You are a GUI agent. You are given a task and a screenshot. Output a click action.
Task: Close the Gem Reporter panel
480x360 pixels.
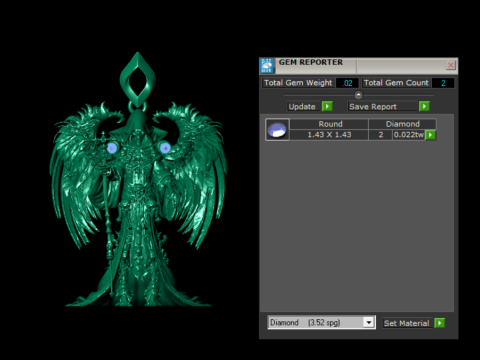450,65
